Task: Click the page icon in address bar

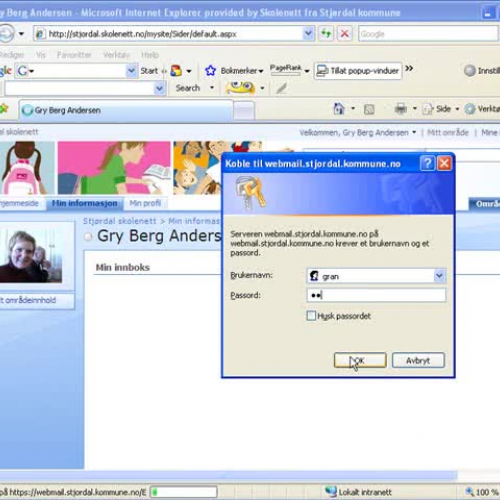Action: click(x=40, y=34)
